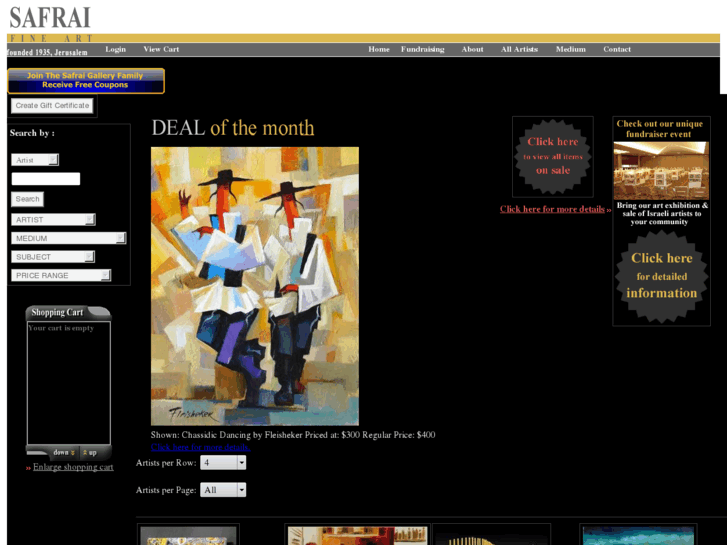
Task: Click the 'for detailed information' badge
Action: click(662, 276)
